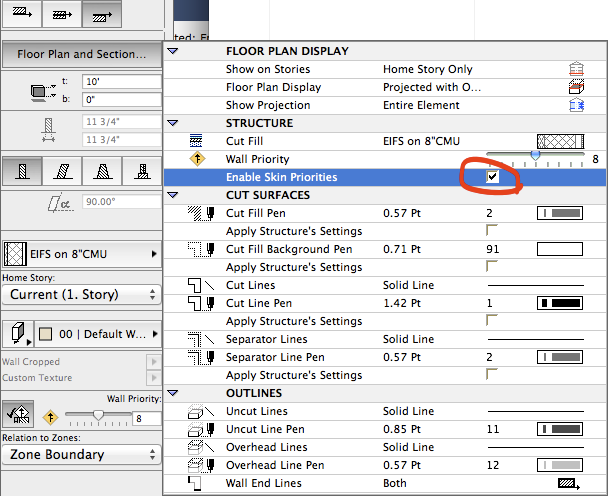Open the Relation to Zones dropdown
Screen dimensions: 608x496
tap(81, 455)
